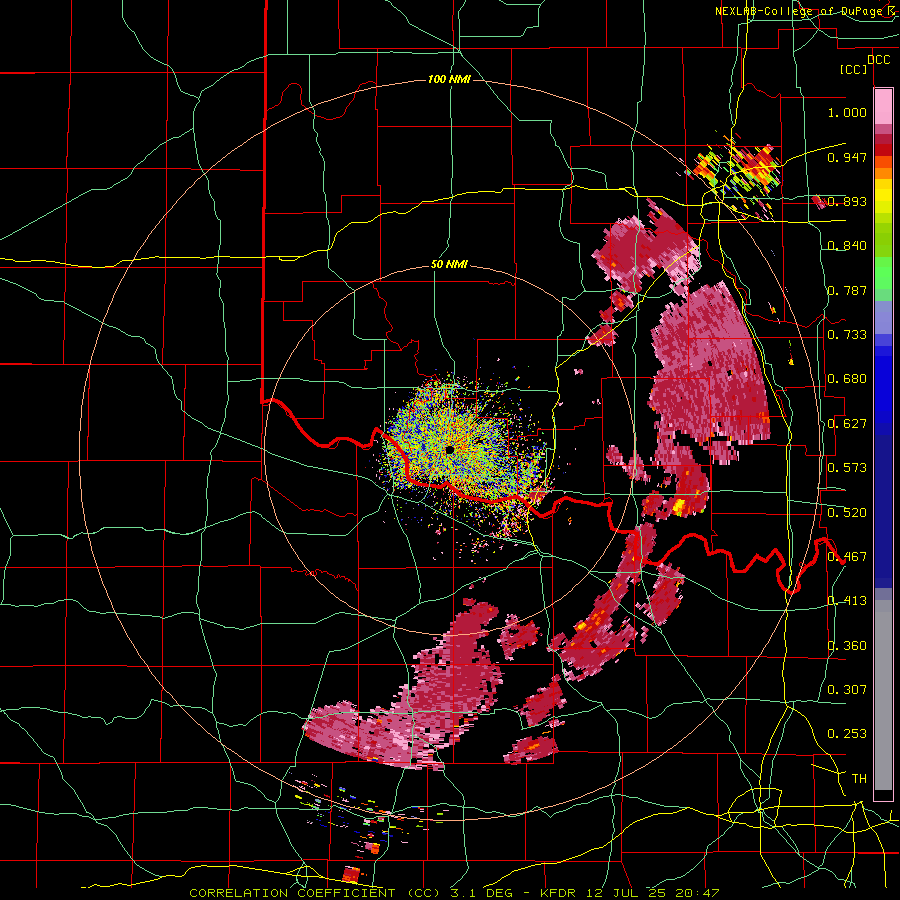Image resolution: width=900 pixels, height=900 pixels.
Task: Select the 0.893 scale value
Action: [847, 201]
